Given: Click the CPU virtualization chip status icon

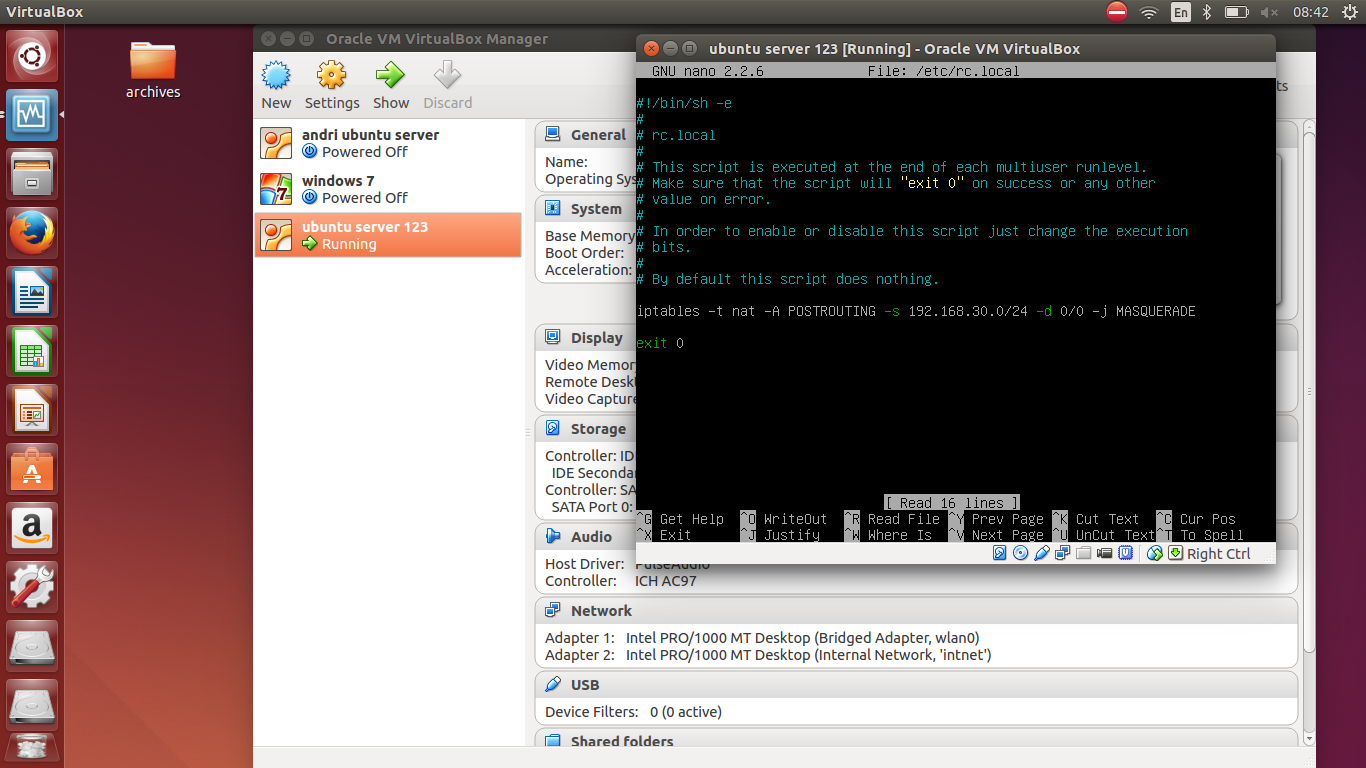Looking at the screenshot, I should click(x=1126, y=553).
